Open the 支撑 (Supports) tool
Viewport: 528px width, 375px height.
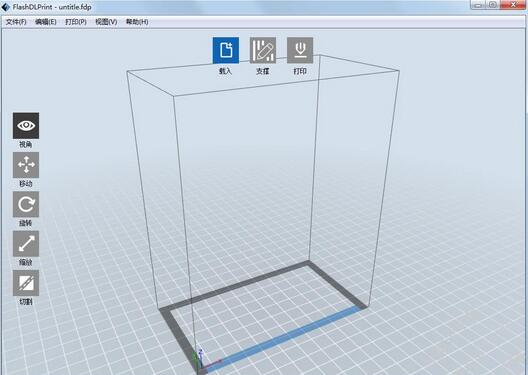[x=263, y=50]
